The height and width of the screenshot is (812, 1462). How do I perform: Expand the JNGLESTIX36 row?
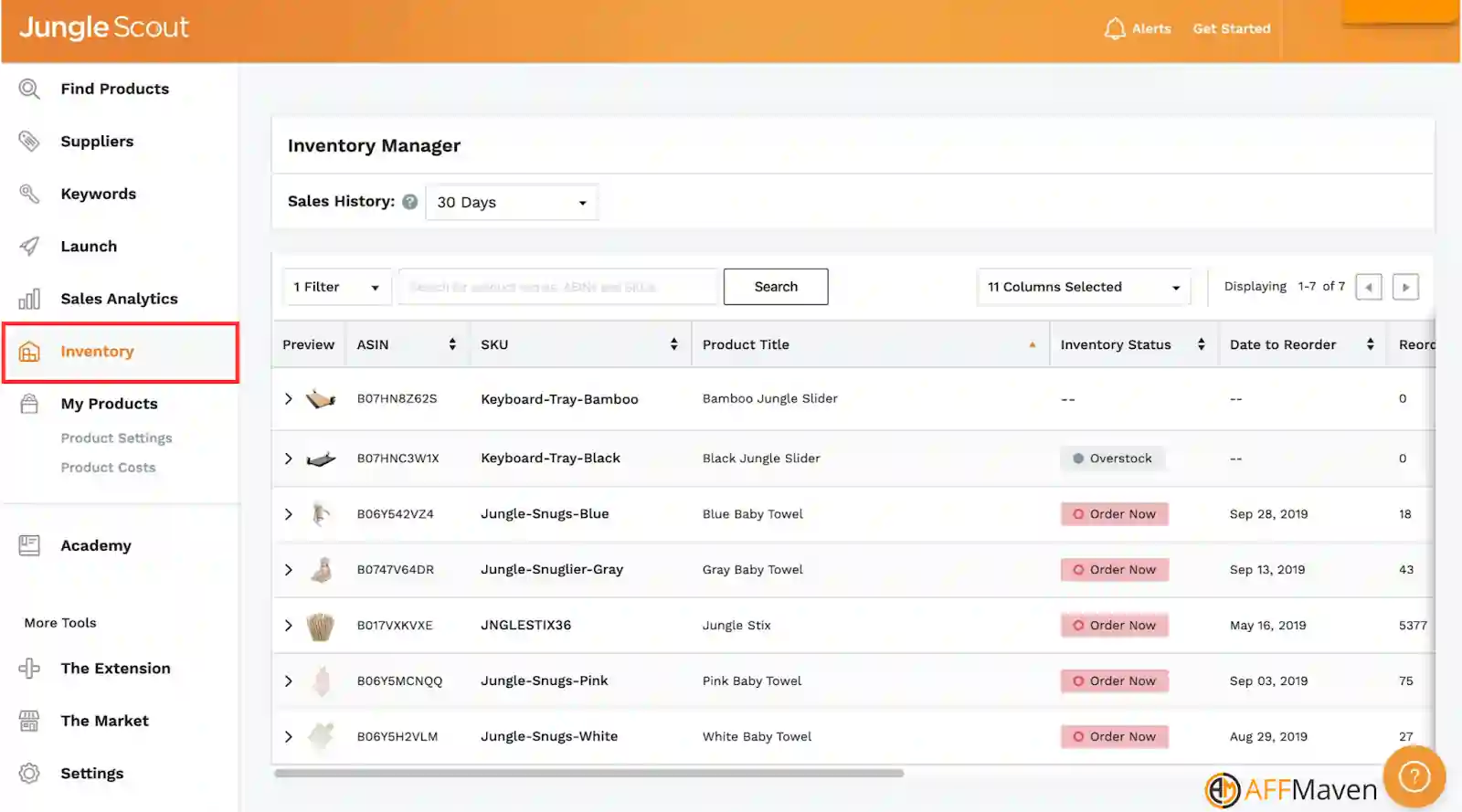289,626
